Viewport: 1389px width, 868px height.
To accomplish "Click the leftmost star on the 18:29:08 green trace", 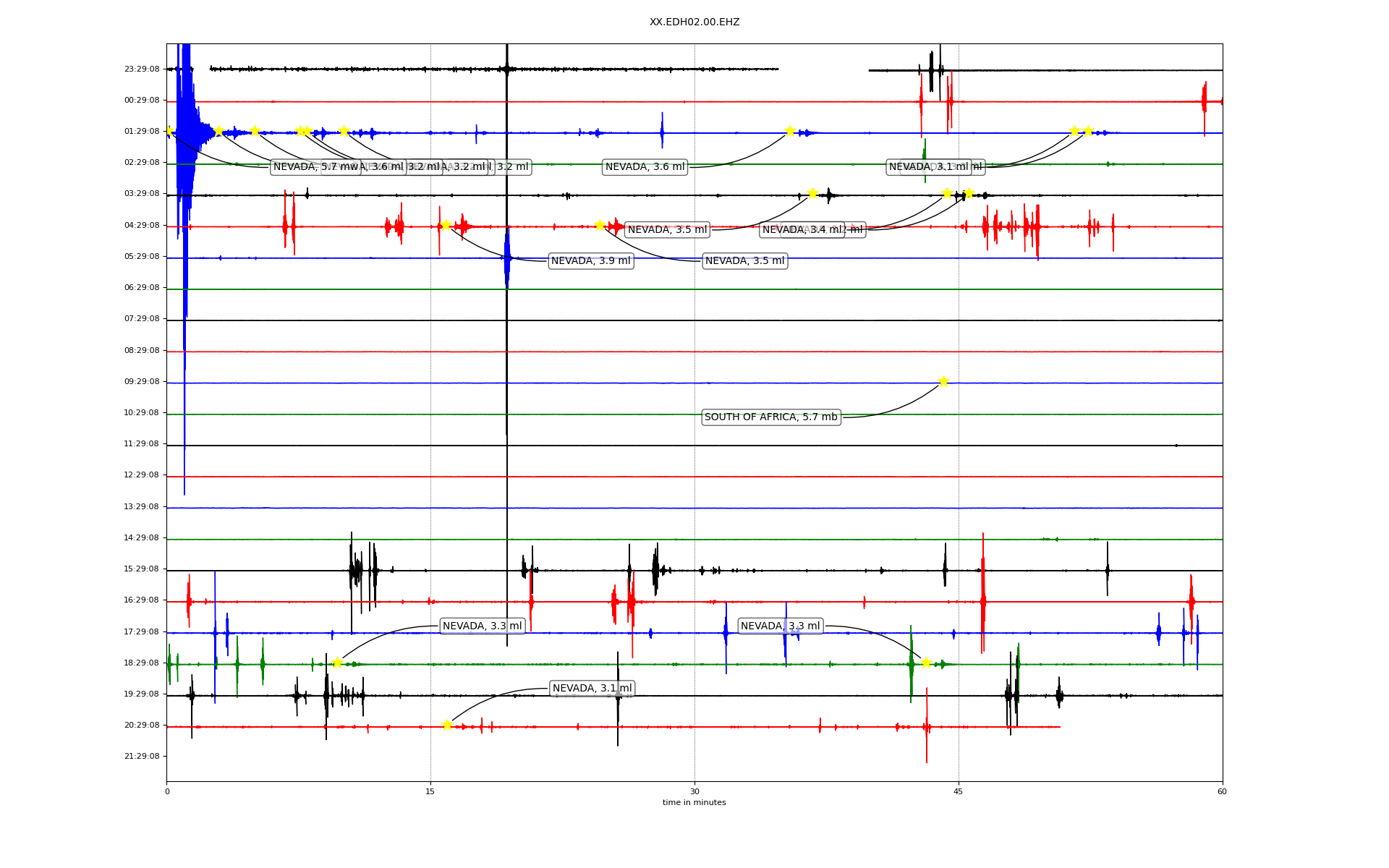I will tap(337, 663).
